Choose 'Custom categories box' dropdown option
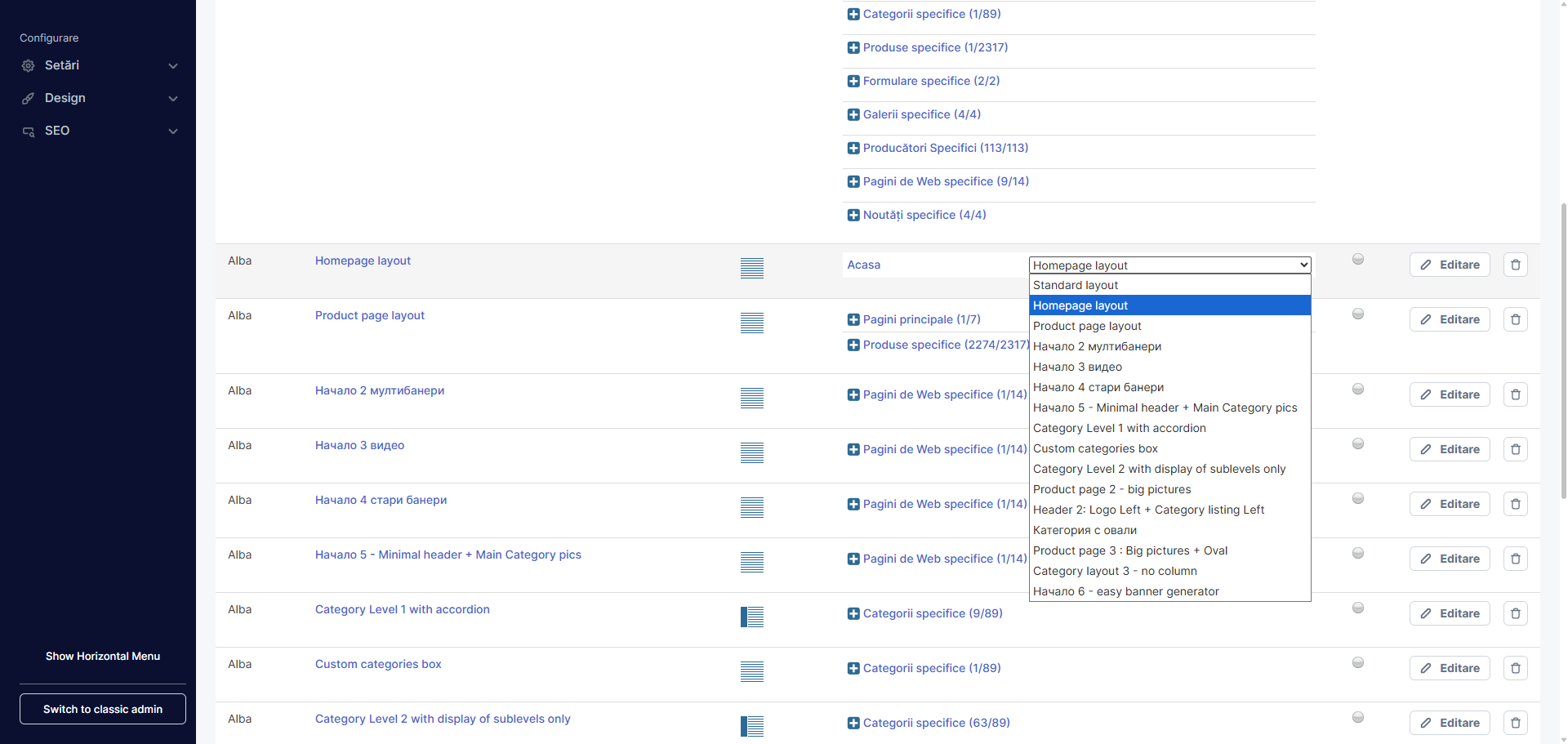This screenshot has height=744, width=1568. pos(1095,448)
